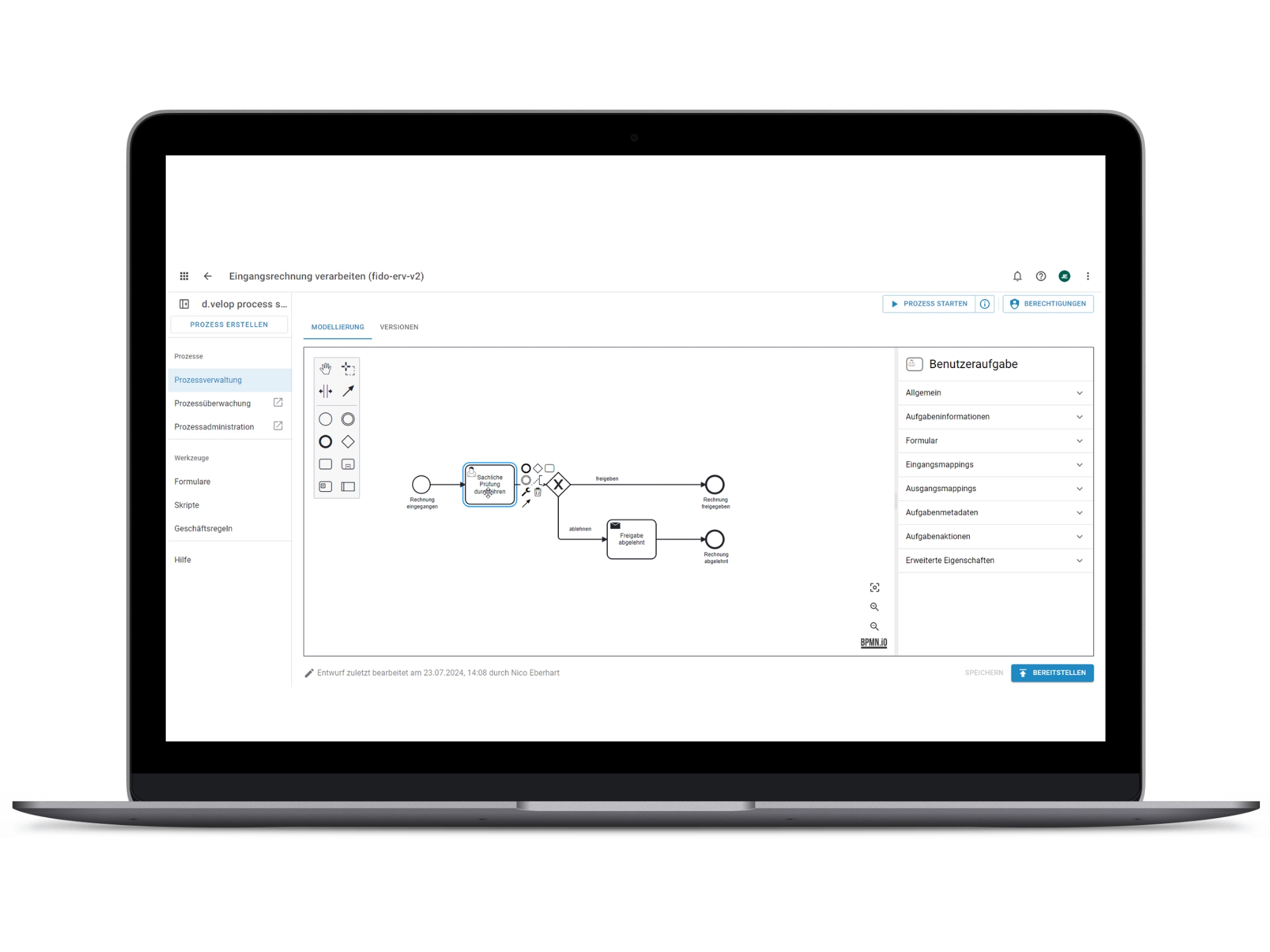This screenshot has height=952, width=1270.
Task: Expand the Formular section
Action: tap(994, 440)
